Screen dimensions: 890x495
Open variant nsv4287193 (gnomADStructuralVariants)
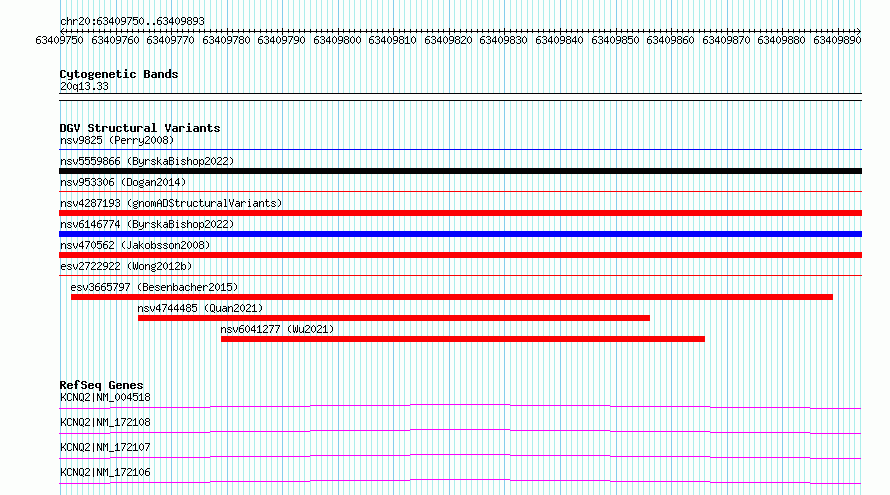click(x=171, y=203)
